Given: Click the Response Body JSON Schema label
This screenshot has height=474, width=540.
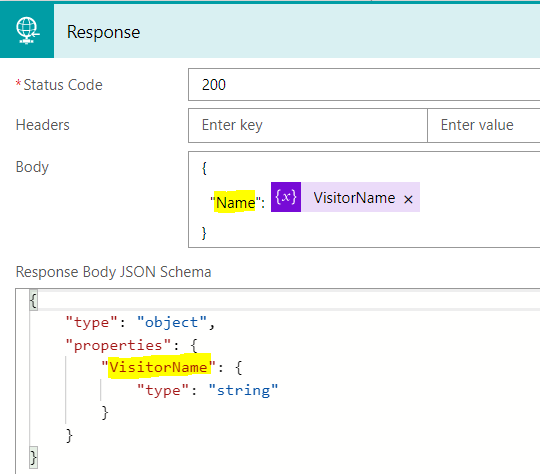Looking at the screenshot, I should point(113,272).
